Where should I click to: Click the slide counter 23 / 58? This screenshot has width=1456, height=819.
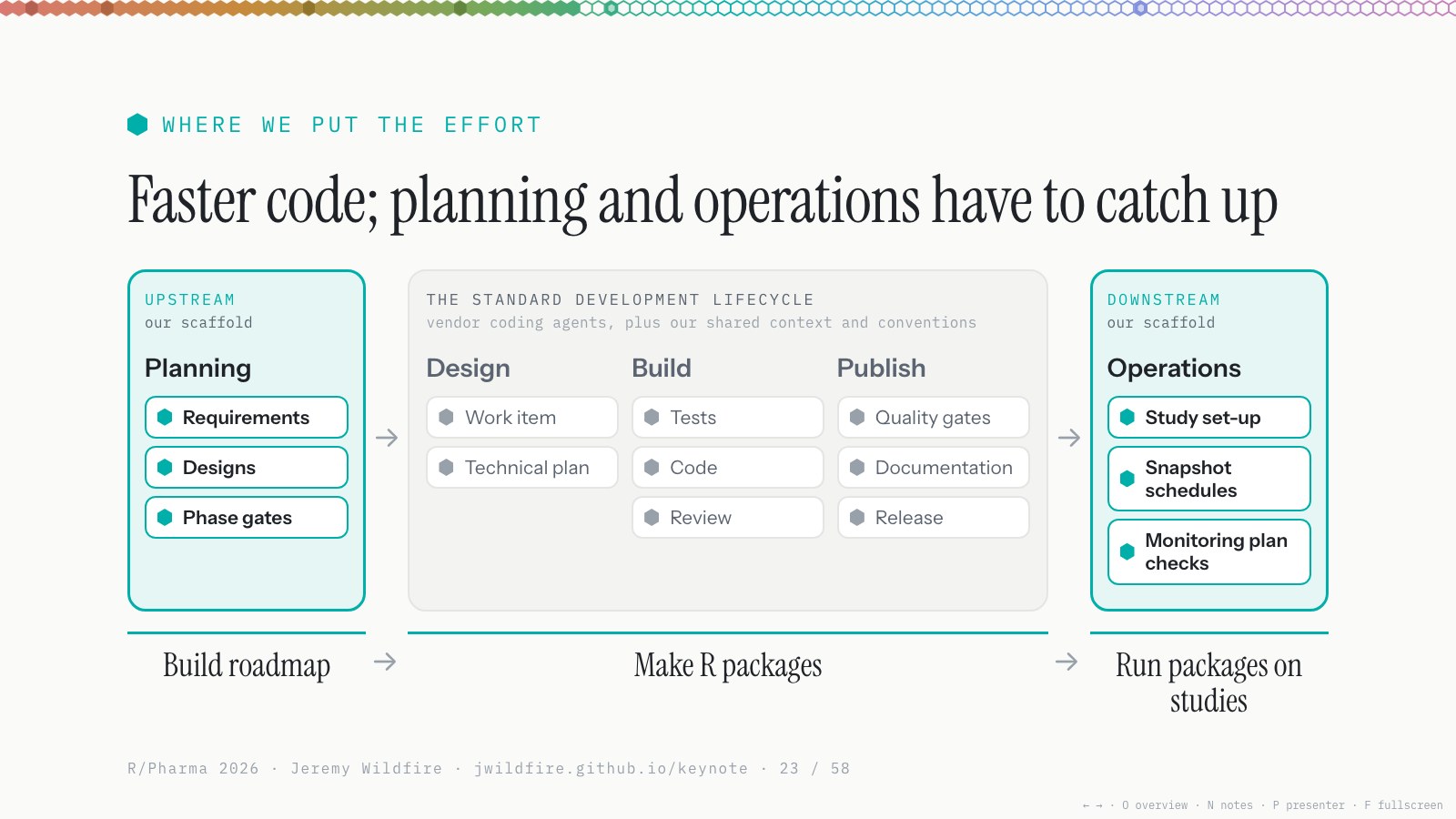coord(814,768)
